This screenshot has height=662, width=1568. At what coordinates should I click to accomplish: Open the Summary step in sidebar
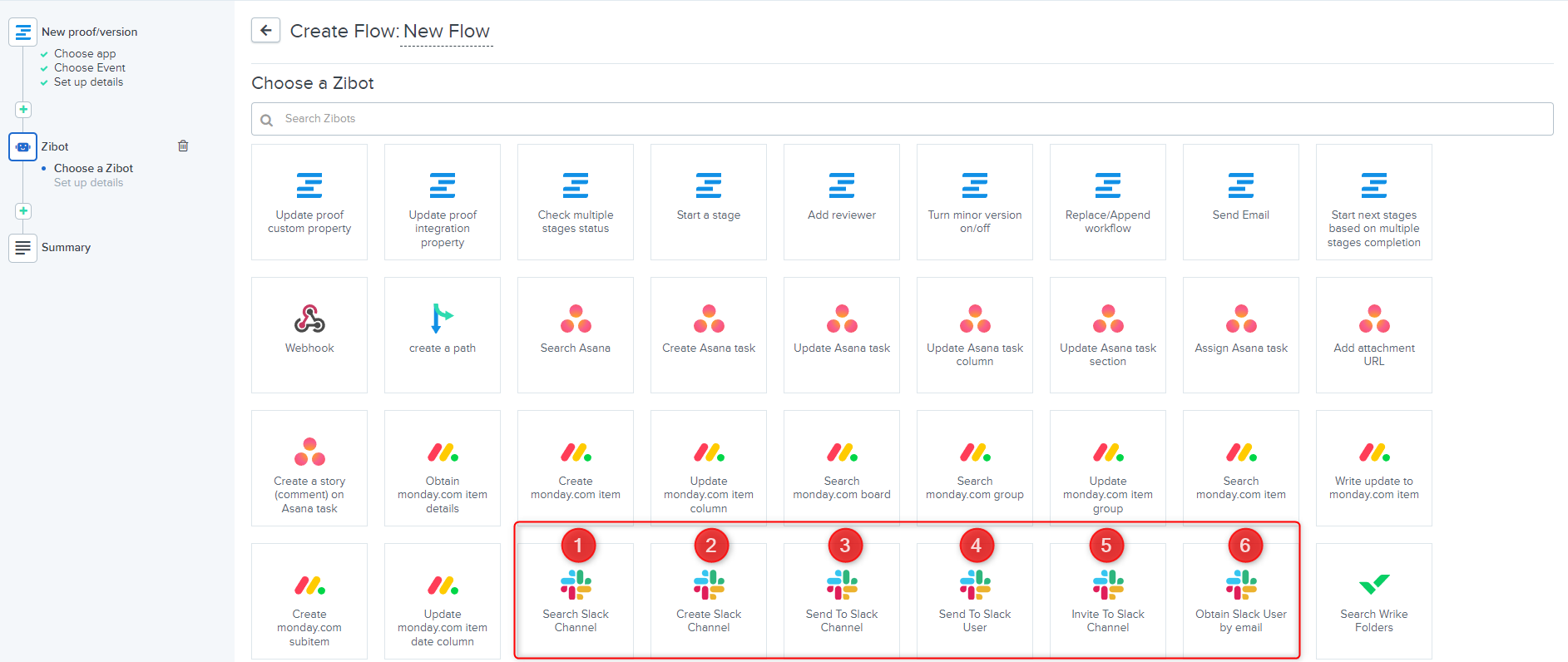(66, 248)
